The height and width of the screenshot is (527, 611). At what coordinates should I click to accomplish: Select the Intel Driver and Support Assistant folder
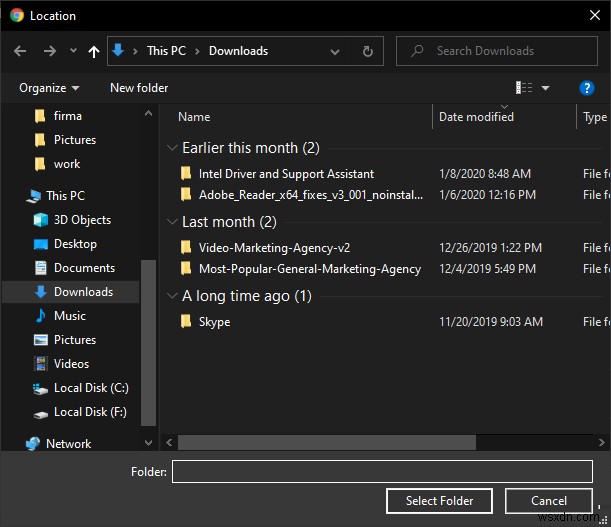click(286, 174)
